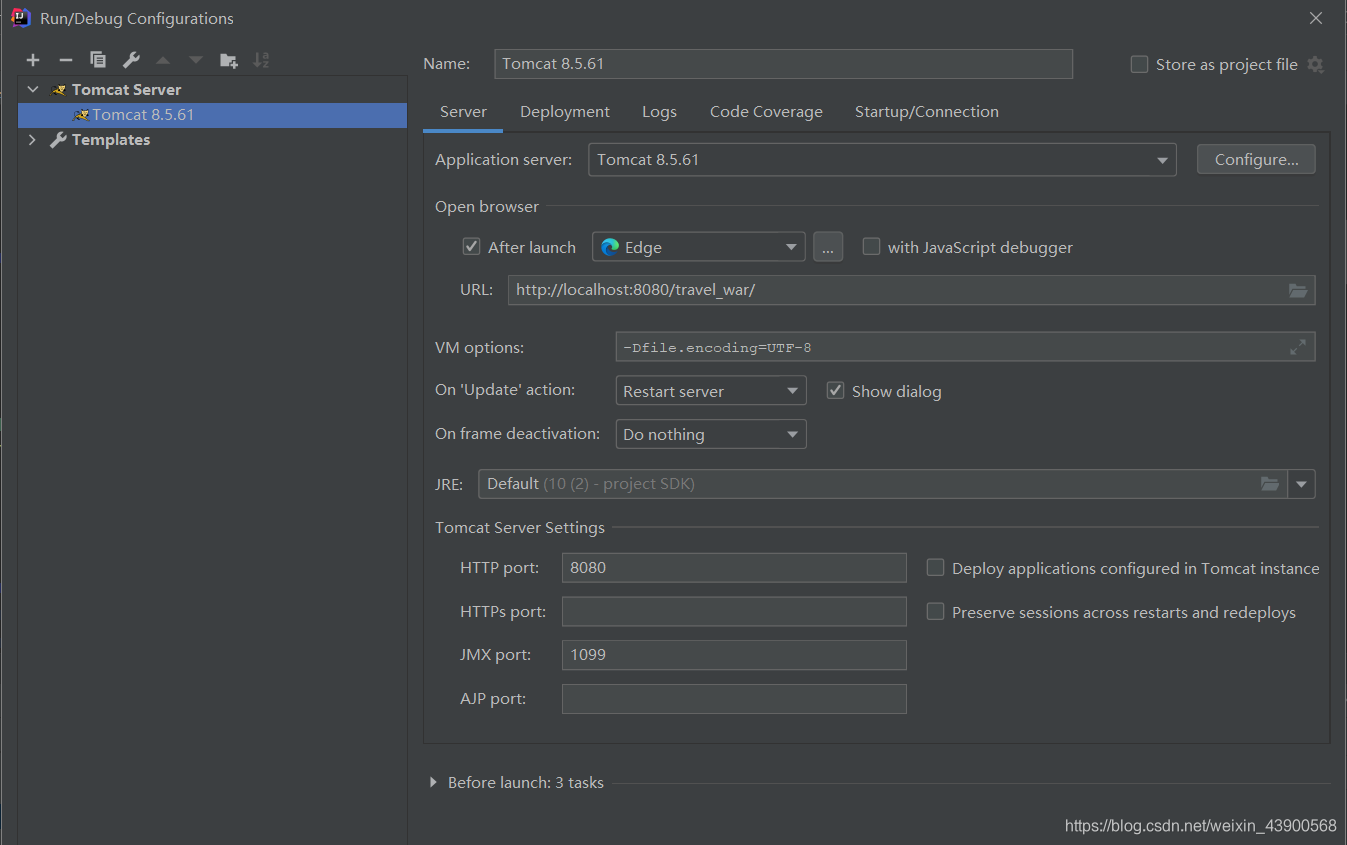Click the browser ellipsis (...) button
The image size is (1347, 845).
pyautogui.click(x=828, y=247)
